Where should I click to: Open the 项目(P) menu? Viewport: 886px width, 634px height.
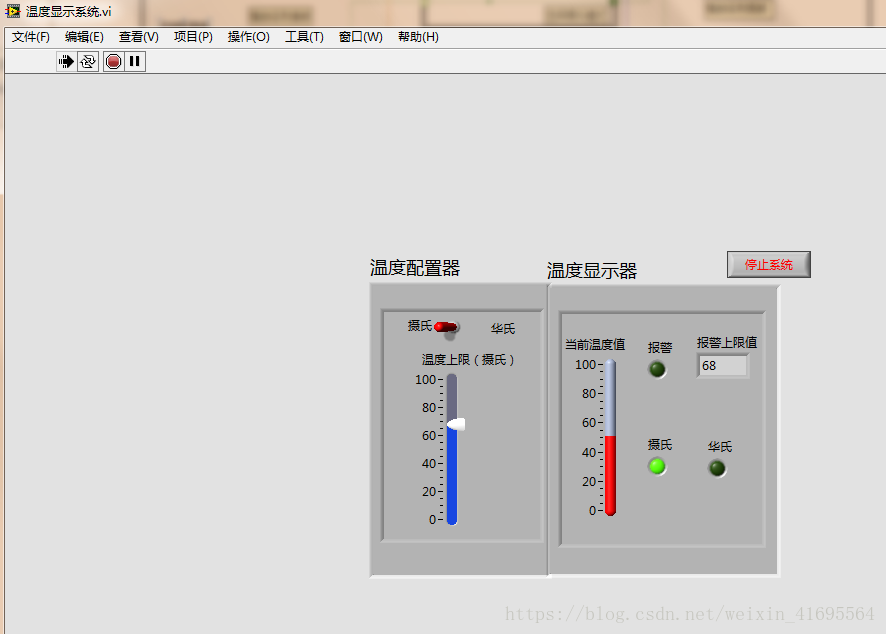pos(193,37)
